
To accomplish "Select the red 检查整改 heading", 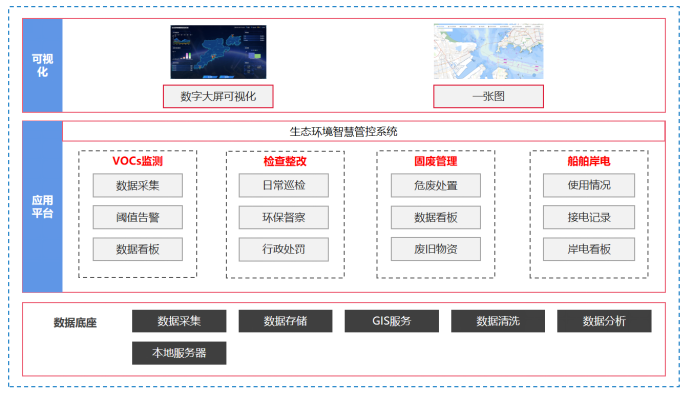I will pos(285,161).
